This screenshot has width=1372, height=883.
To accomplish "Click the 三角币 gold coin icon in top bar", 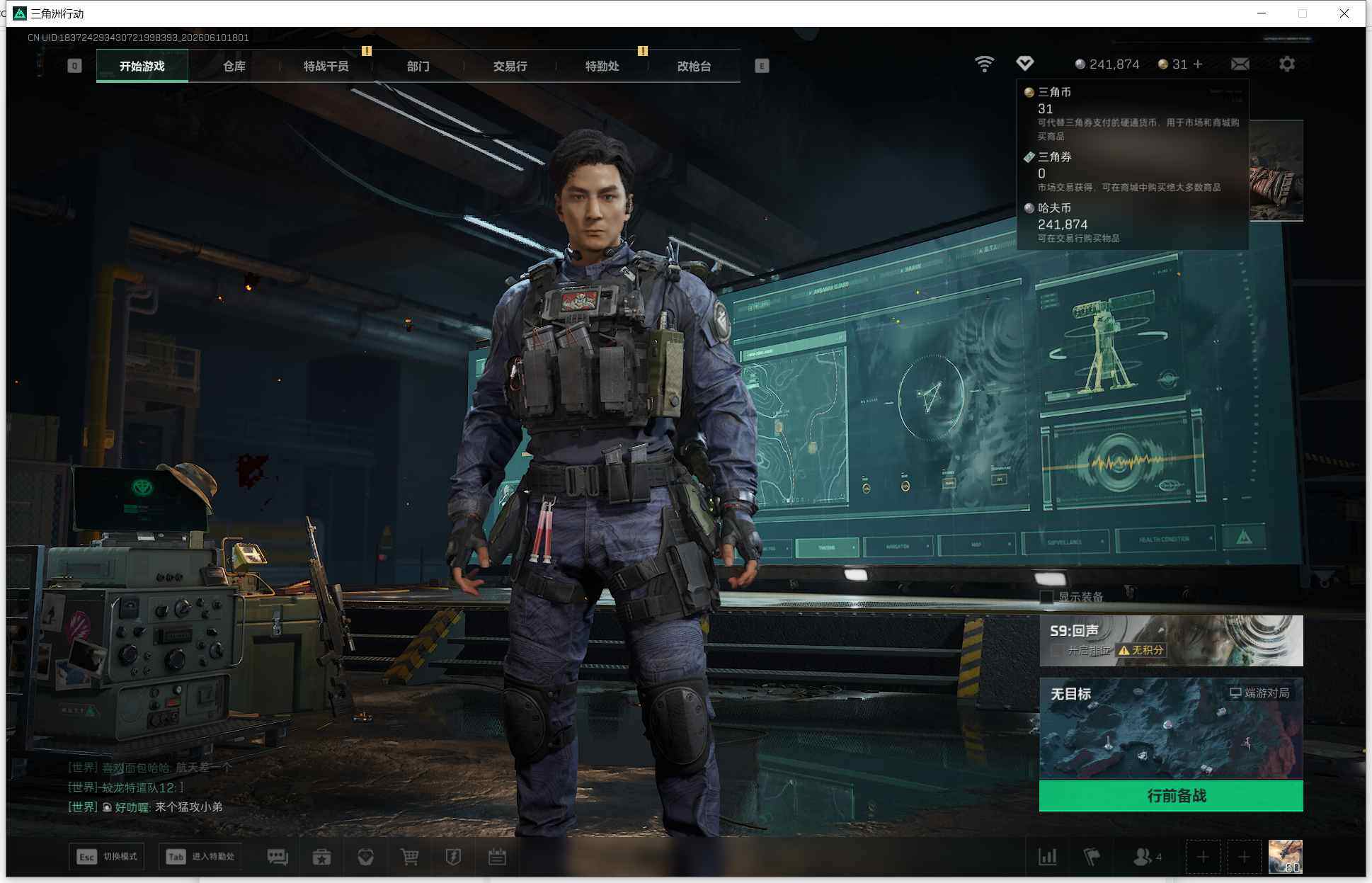I will [x=1162, y=64].
